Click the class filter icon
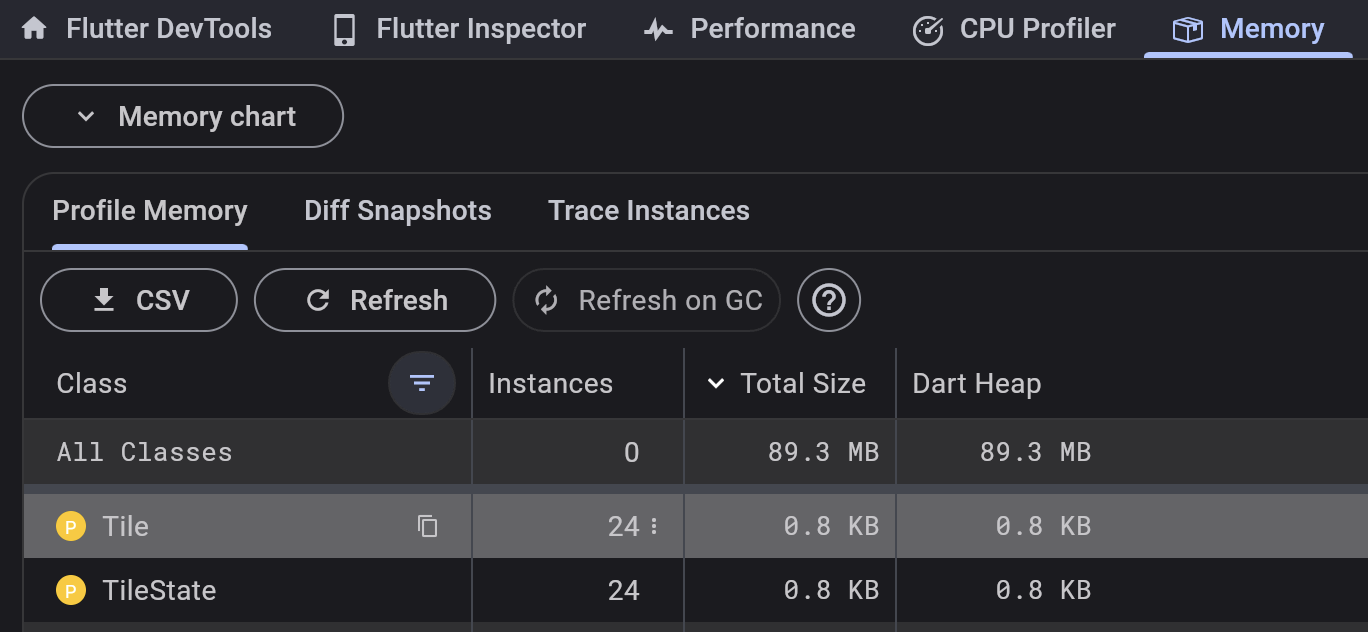Image resolution: width=1368 pixels, height=632 pixels. (x=422, y=383)
